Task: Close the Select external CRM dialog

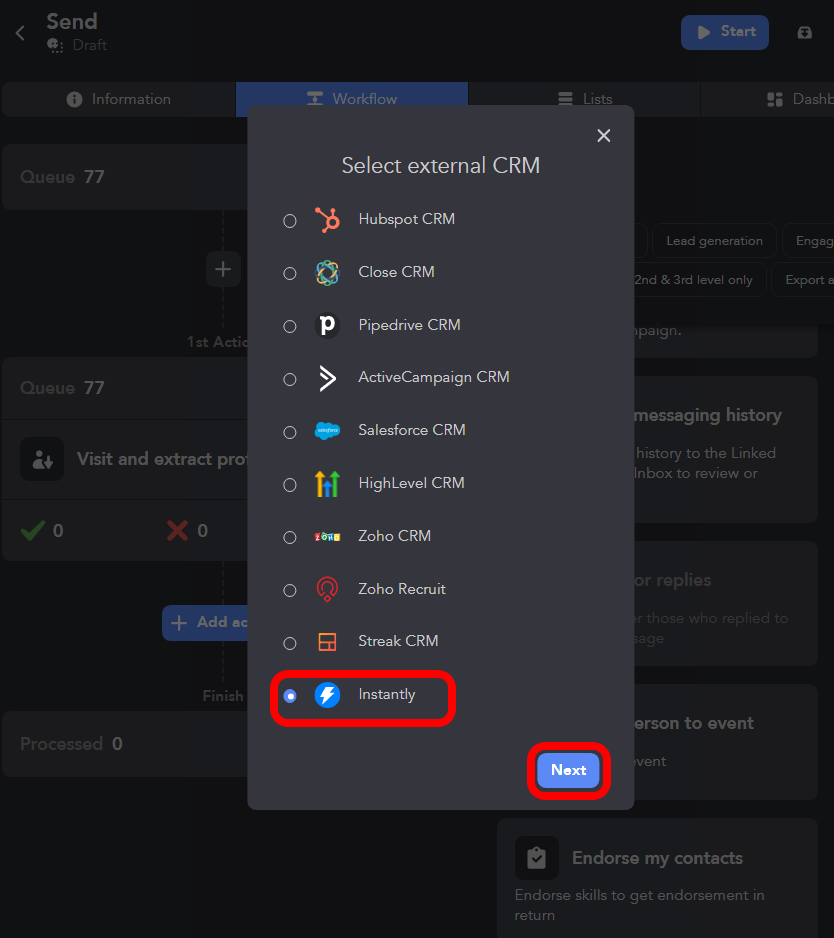Action: click(604, 136)
